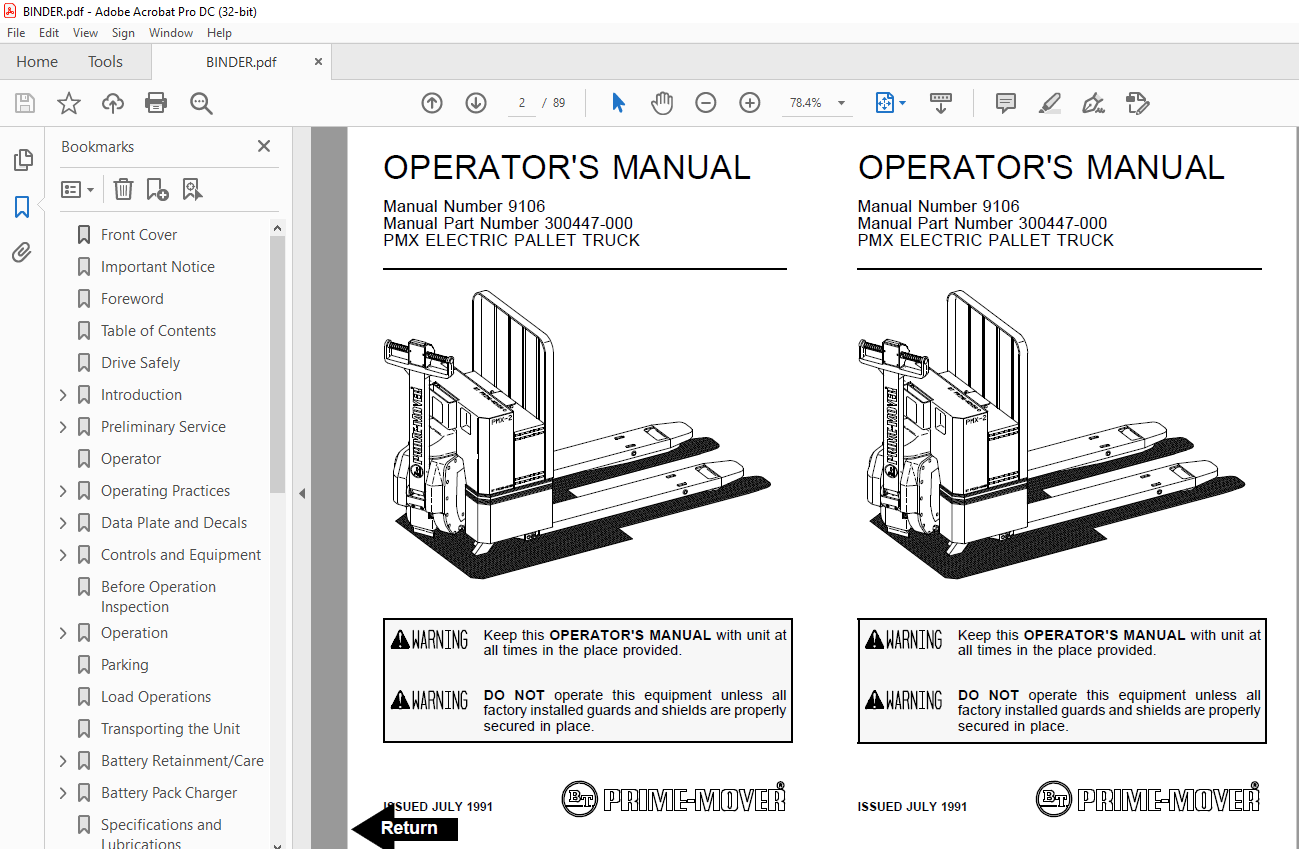
Task: Jump to Transporting the Unit bookmark
Action: point(170,729)
